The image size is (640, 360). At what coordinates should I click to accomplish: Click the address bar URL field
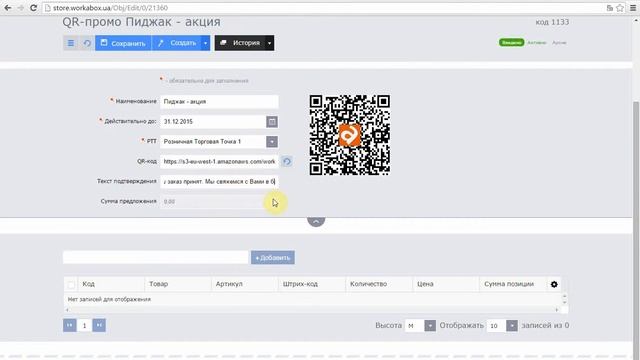coord(322,8)
